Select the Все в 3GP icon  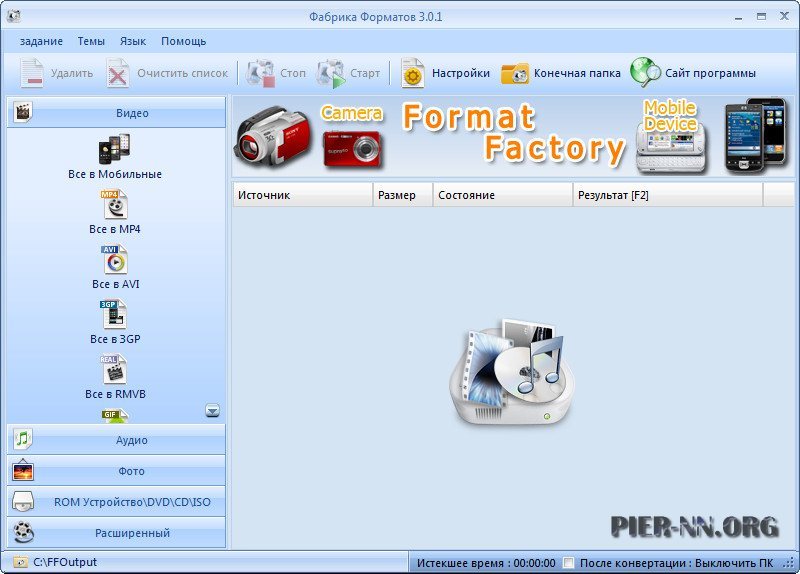pyautogui.click(x=113, y=314)
